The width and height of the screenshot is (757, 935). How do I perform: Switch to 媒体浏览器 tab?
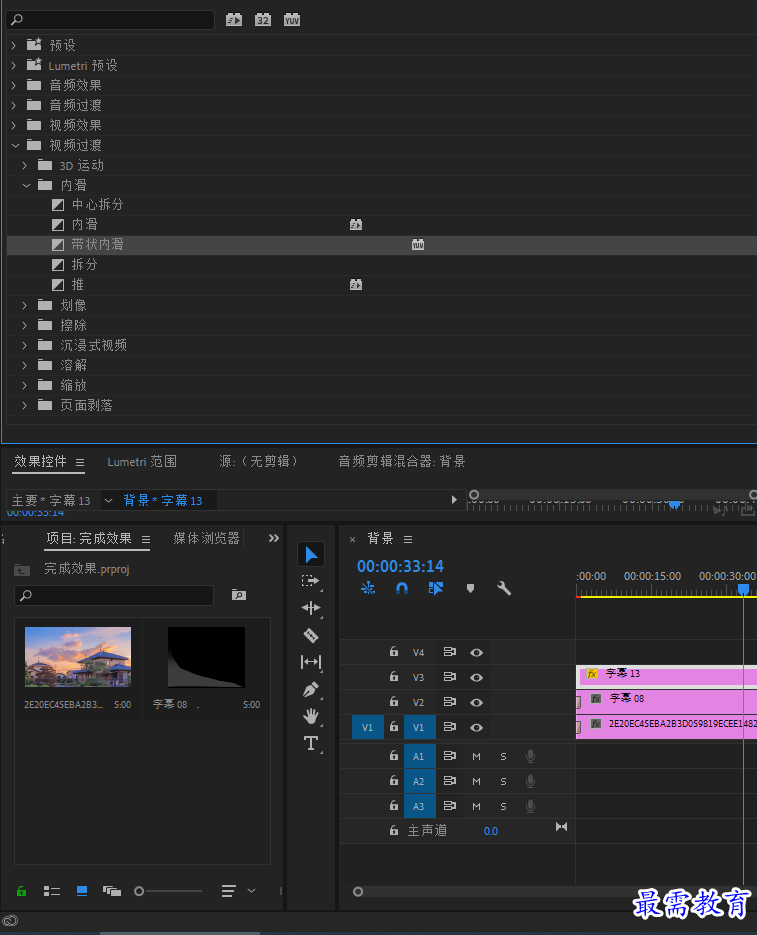tap(206, 538)
